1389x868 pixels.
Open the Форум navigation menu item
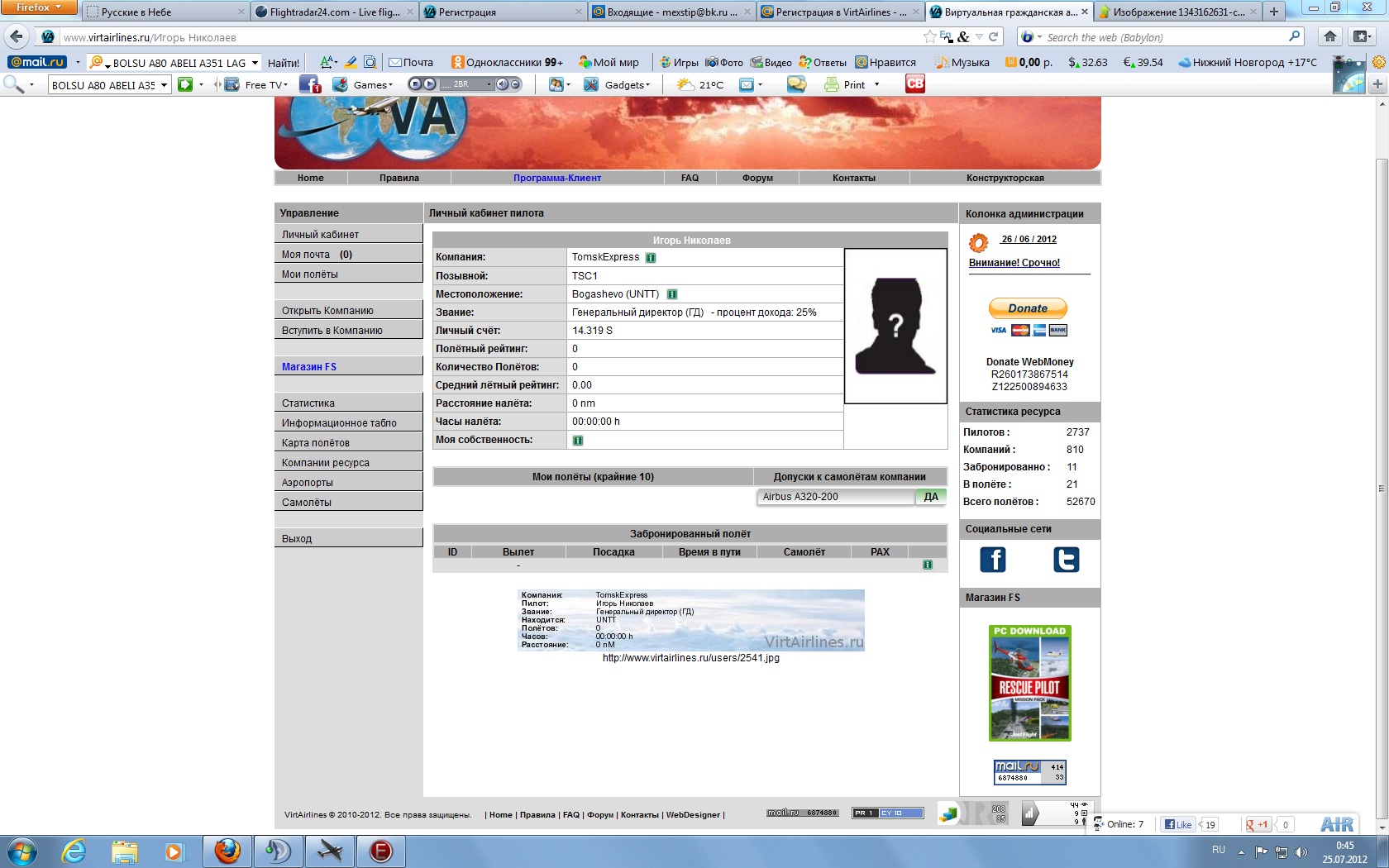757,178
